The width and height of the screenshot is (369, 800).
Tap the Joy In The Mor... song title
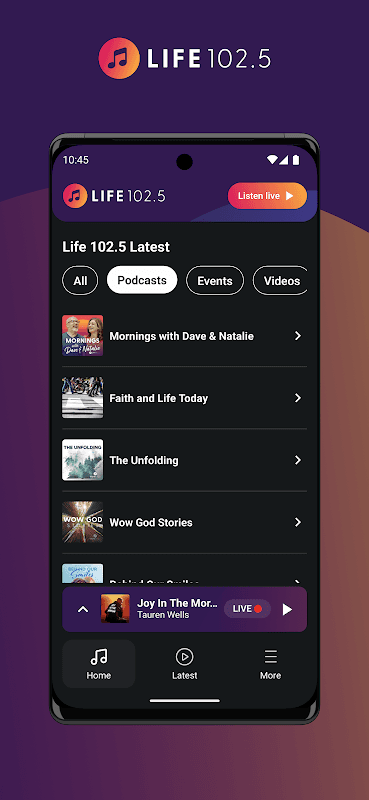click(x=177, y=603)
